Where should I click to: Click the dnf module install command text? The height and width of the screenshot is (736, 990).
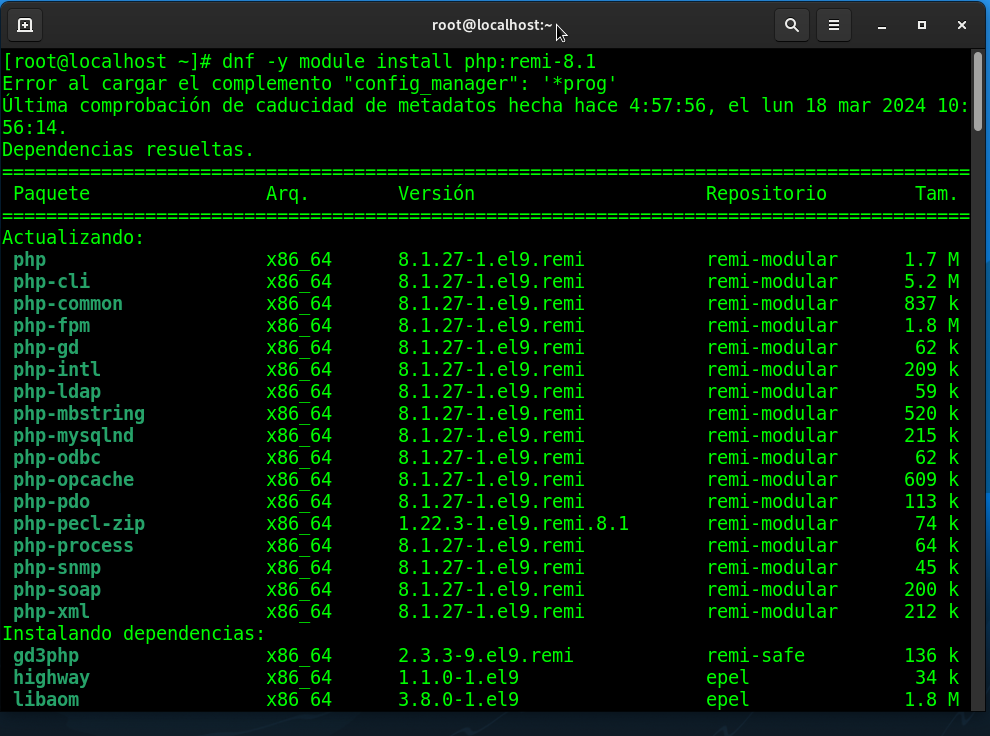(409, 62)
